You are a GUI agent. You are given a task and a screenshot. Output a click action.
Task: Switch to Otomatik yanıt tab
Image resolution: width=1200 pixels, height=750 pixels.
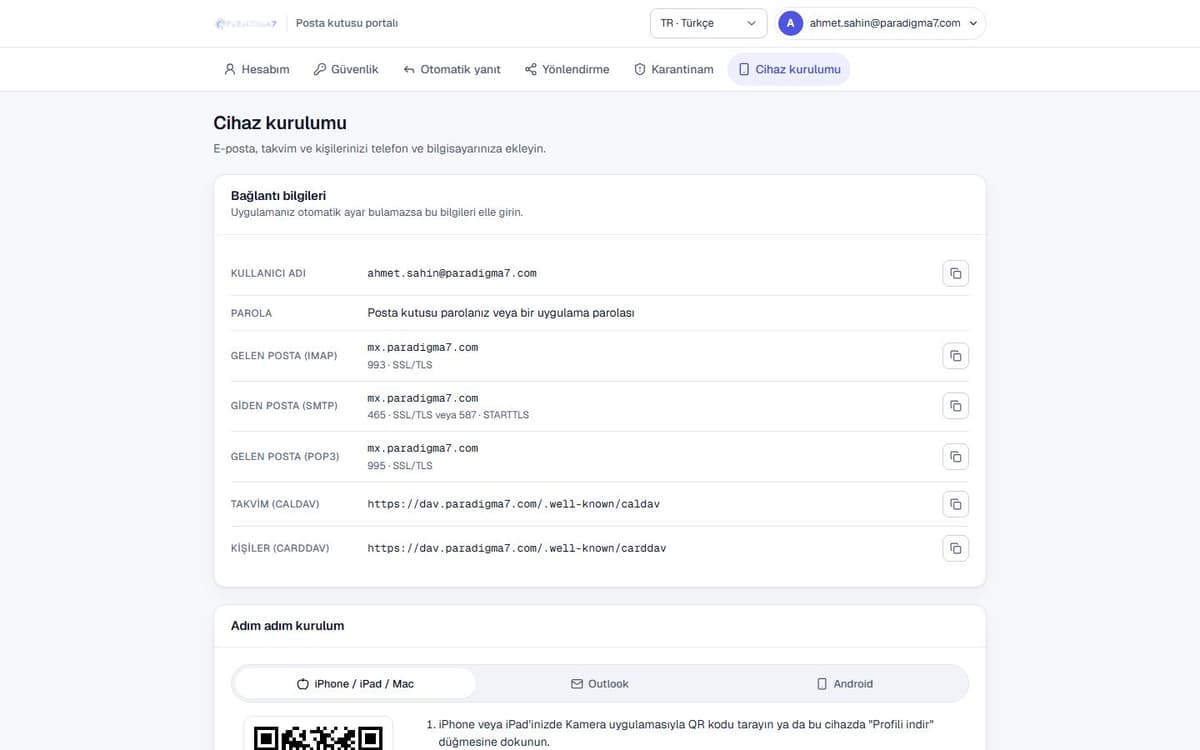(x=452, y=69)
